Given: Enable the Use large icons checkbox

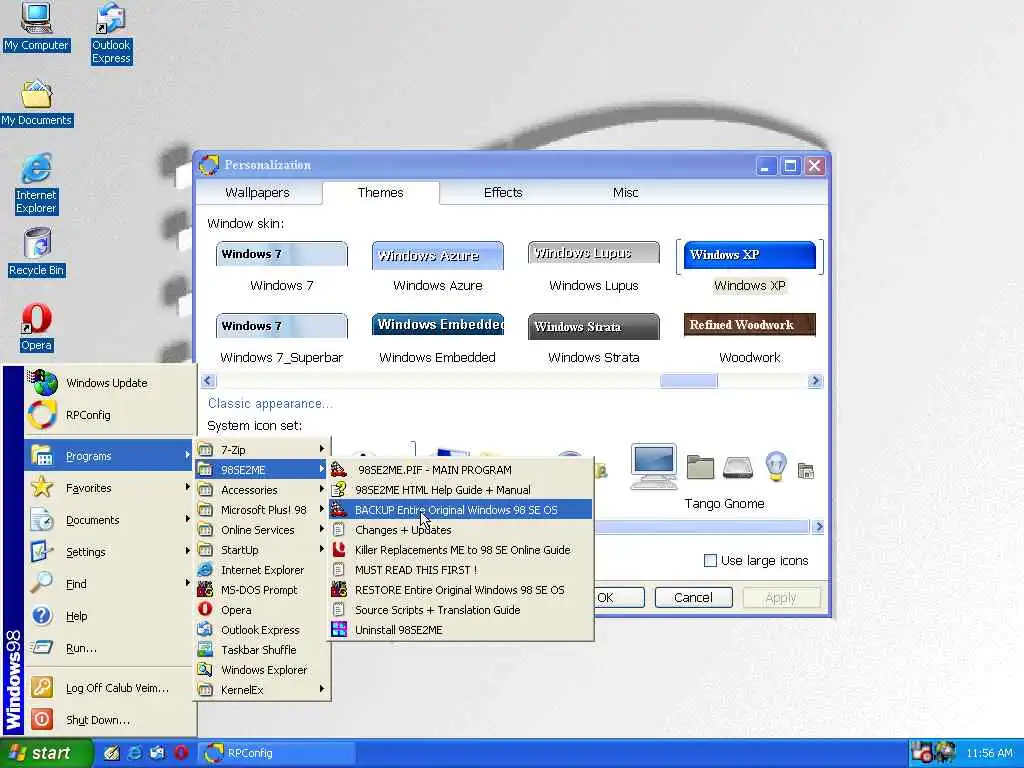Looking at the screenshot, I should point(711,560).
